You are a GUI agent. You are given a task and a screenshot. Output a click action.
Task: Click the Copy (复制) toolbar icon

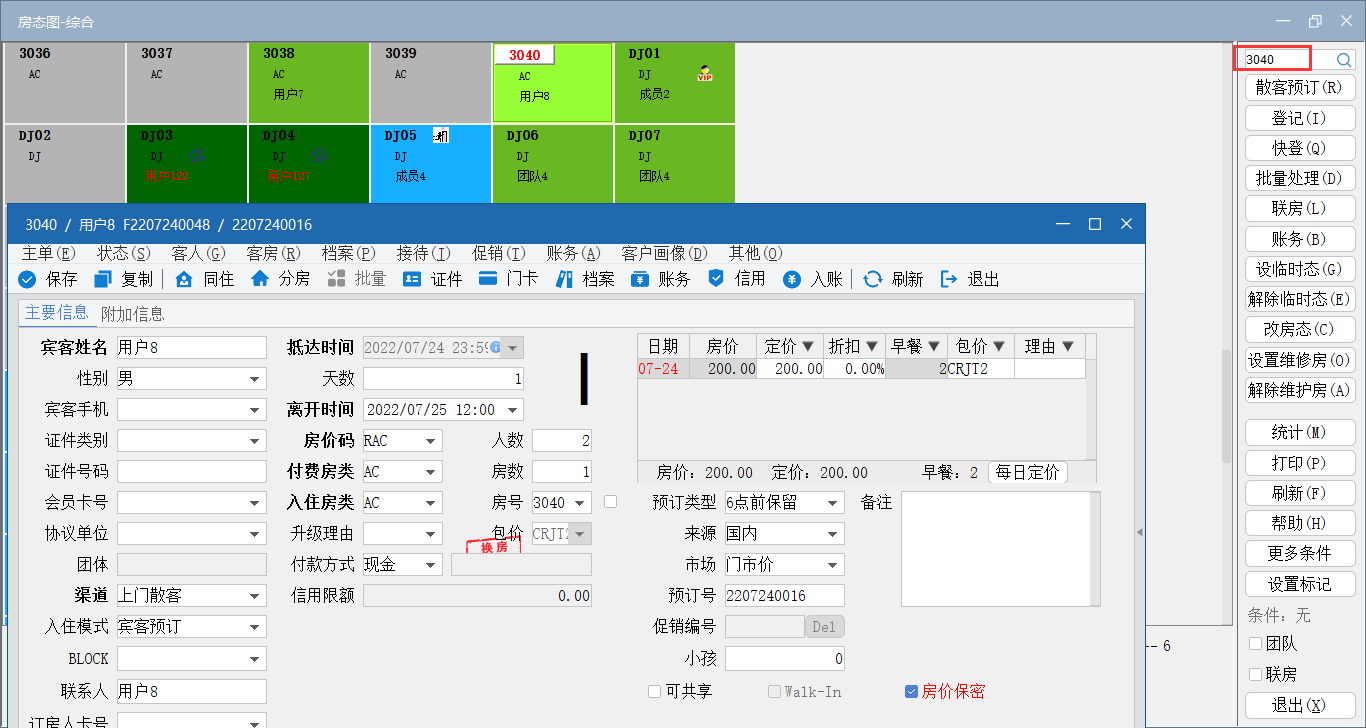(103, 279)
